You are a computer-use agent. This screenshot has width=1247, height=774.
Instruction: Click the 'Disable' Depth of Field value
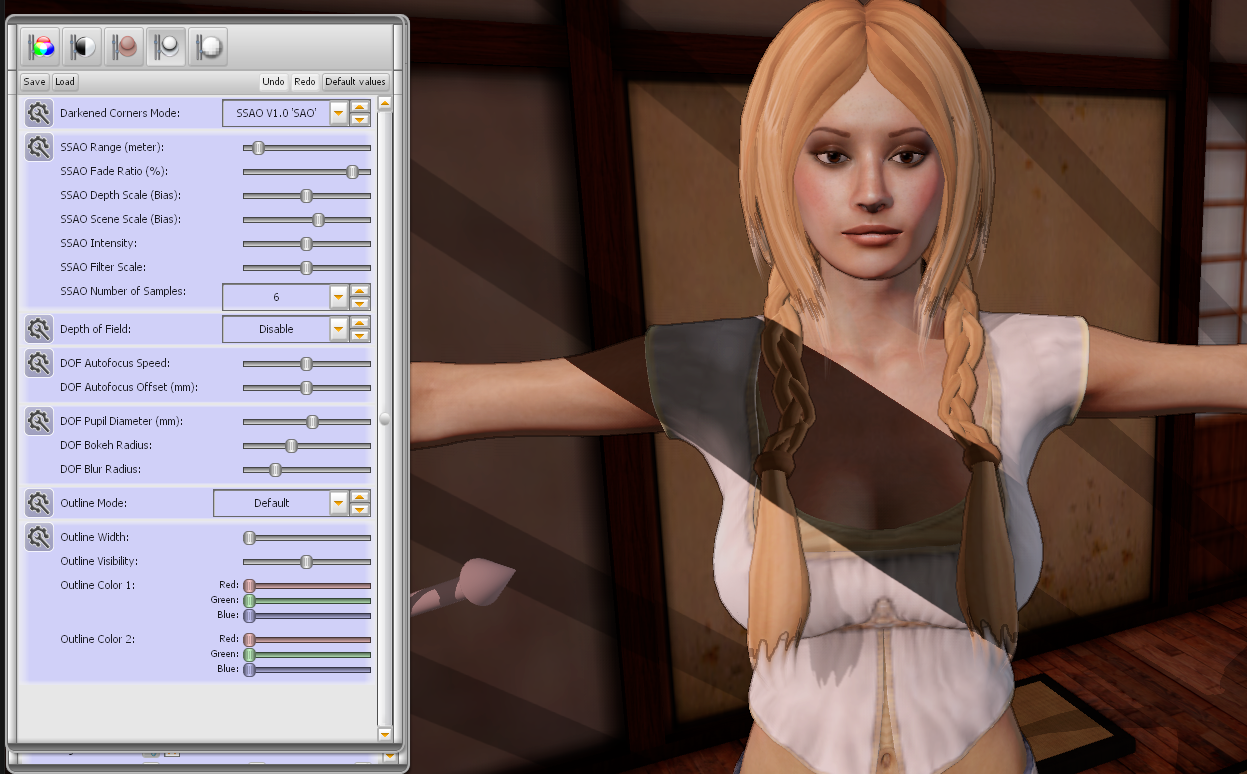(276, 329)
